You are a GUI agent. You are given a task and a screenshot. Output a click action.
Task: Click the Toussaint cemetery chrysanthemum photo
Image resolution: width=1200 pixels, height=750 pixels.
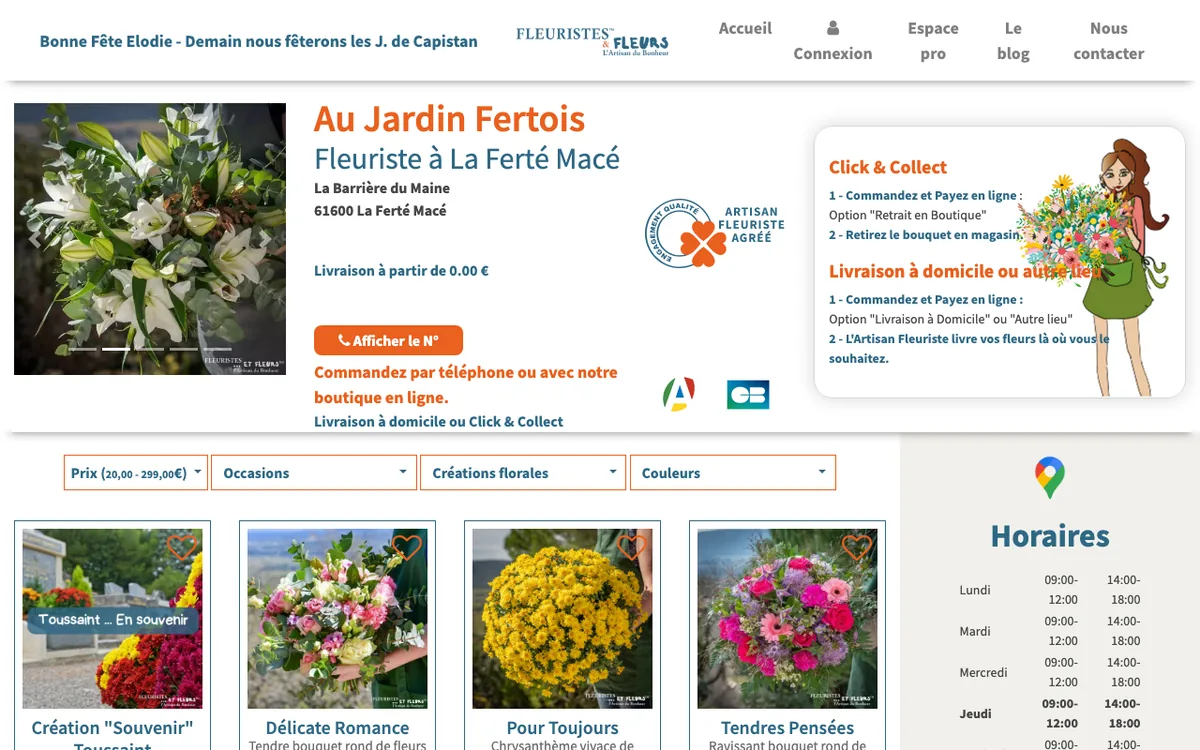pos(112,619)
